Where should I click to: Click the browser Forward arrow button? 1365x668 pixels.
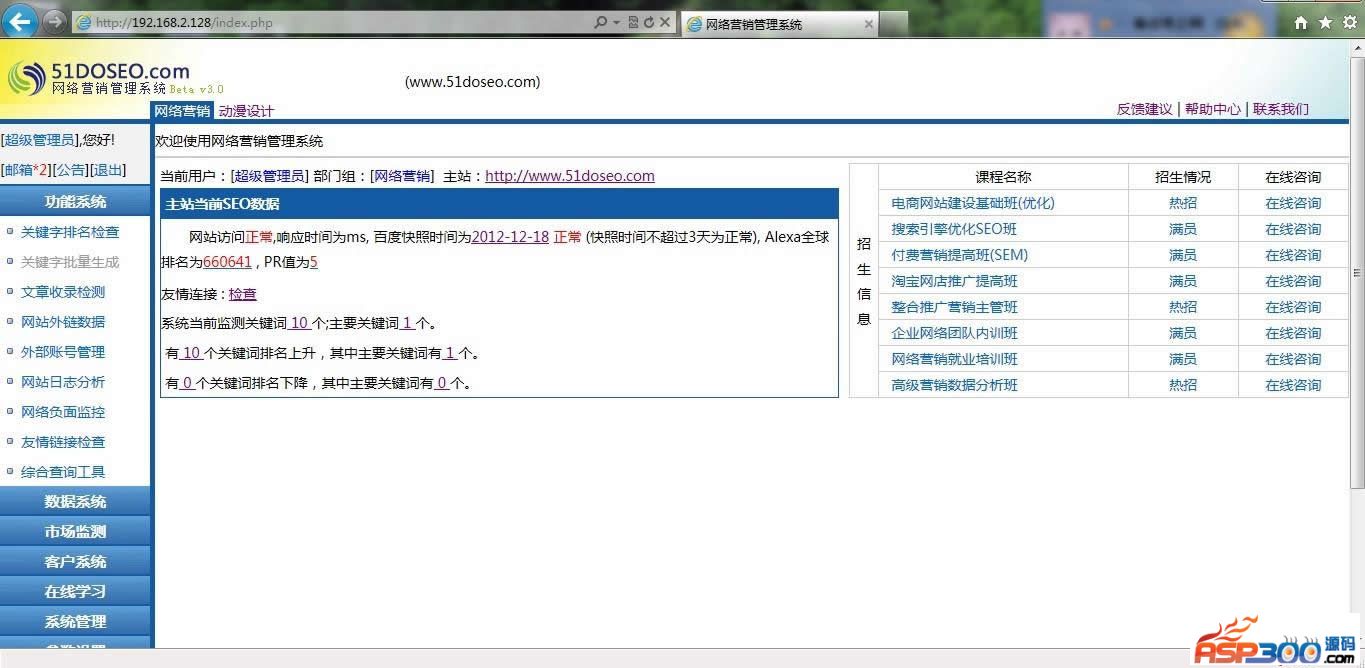click(54, 21)
